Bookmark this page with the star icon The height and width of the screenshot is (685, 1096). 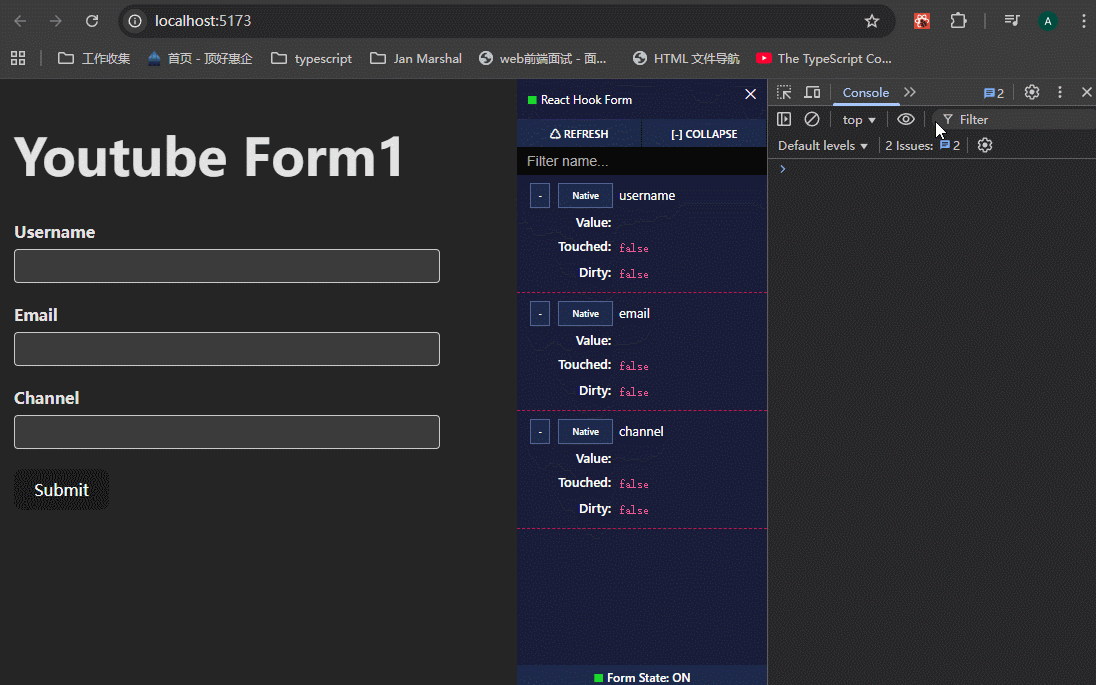click(872, 21)
